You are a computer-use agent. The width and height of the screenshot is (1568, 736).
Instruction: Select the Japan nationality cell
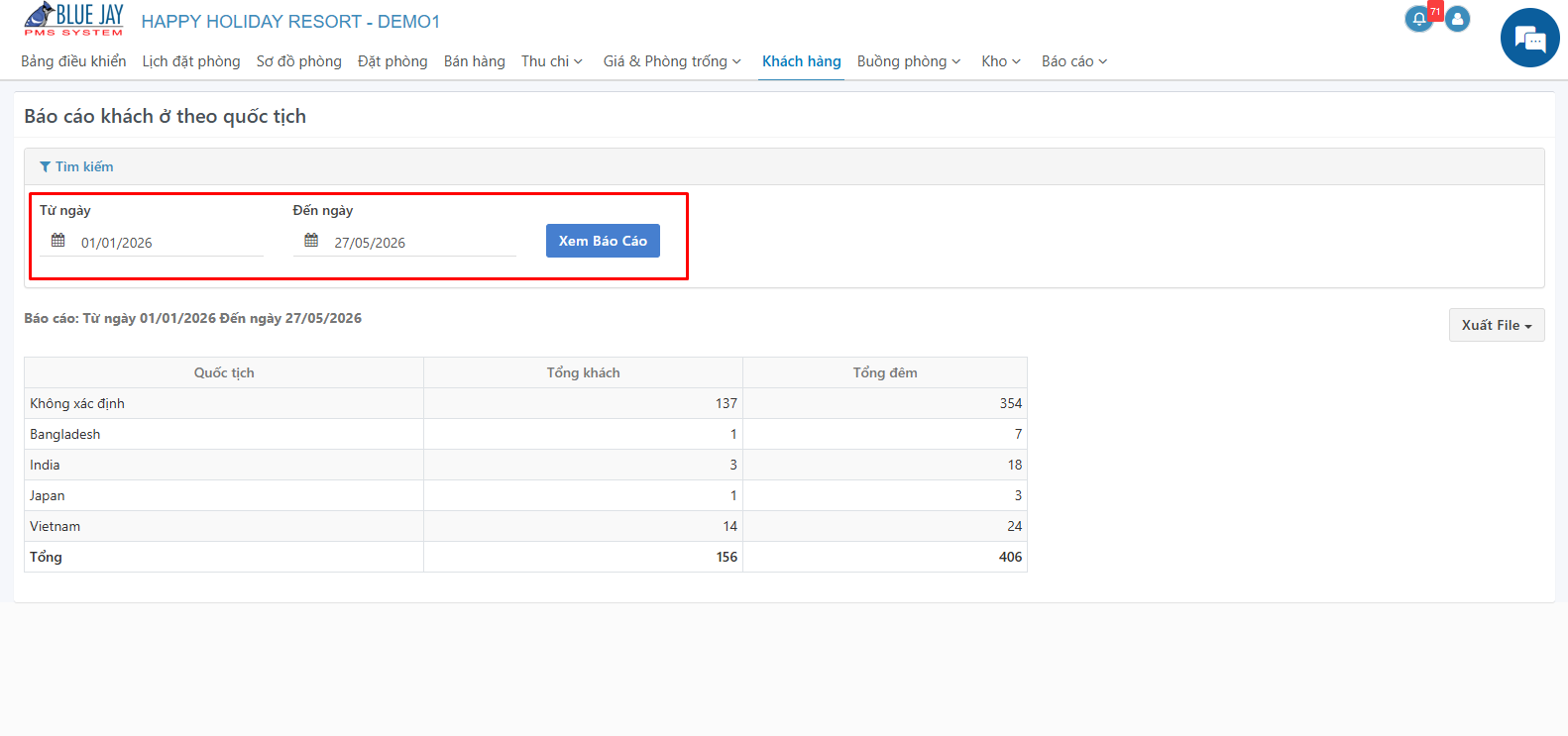click(x=224, y=495)
